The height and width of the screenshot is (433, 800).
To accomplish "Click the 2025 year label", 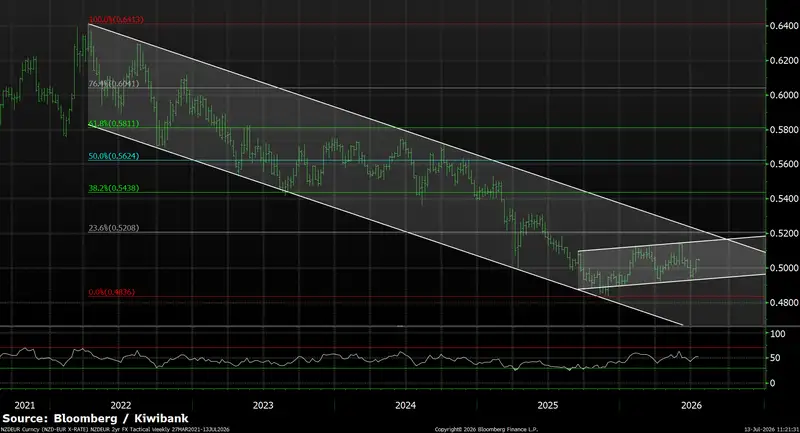I will 547,405.
